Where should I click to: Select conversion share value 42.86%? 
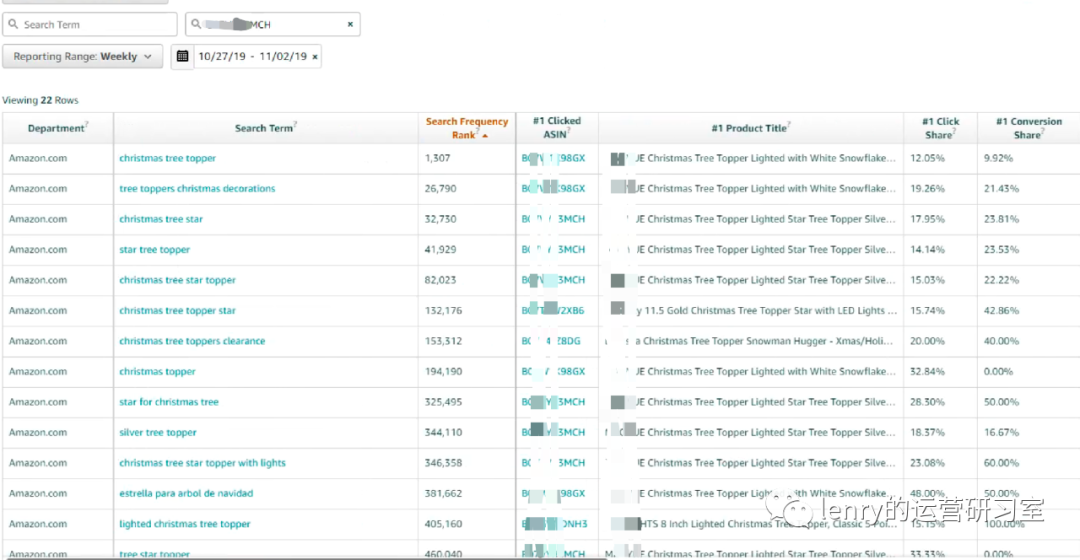tap(1001, 311)
